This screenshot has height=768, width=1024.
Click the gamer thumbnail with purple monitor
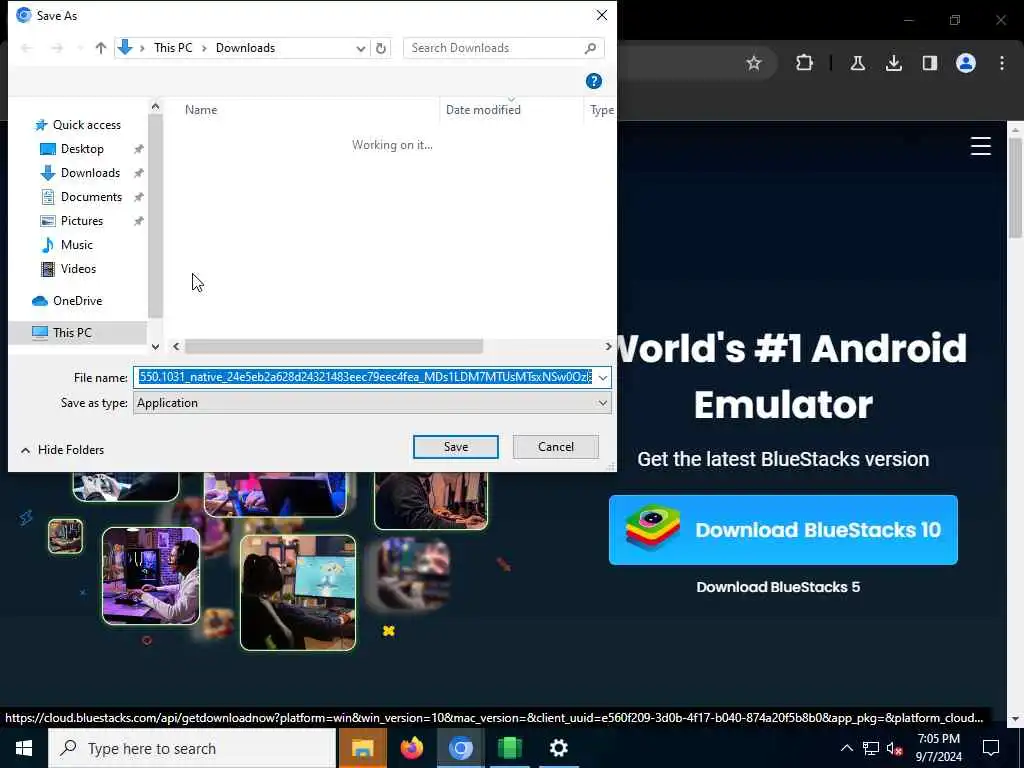pyautogui.click(x=151, y=575)
